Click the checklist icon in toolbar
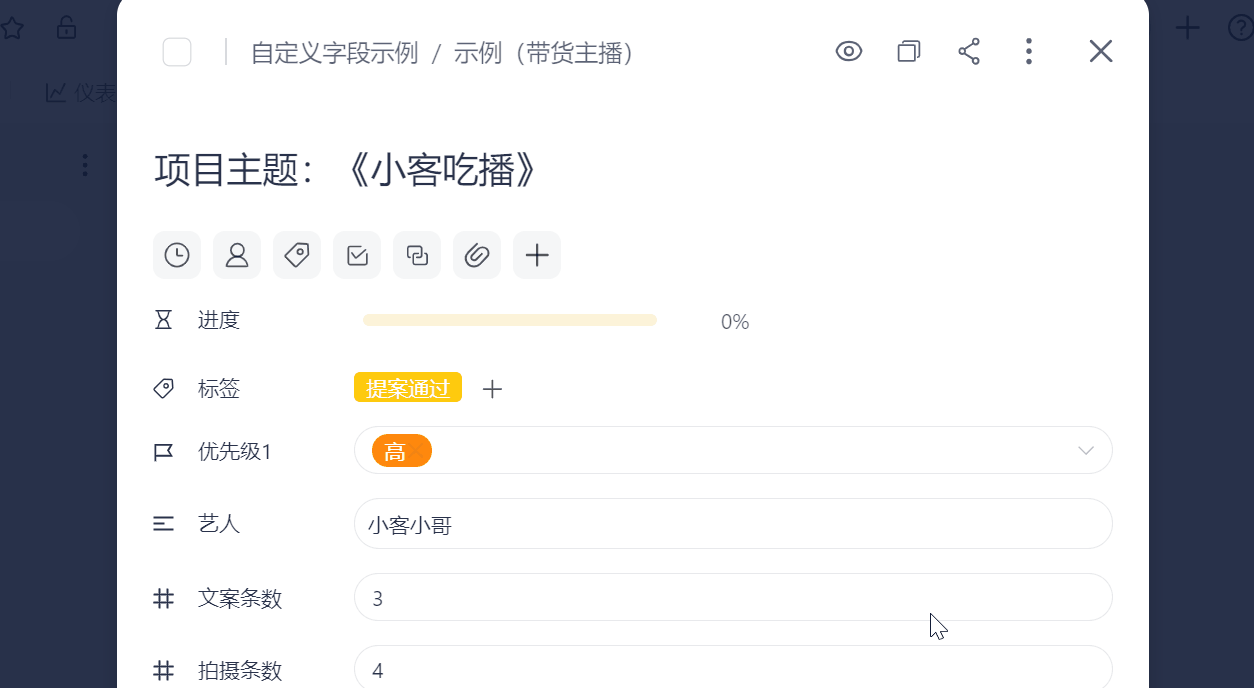The height and width of the screenshot is (688, 1254). coord(357,256)
